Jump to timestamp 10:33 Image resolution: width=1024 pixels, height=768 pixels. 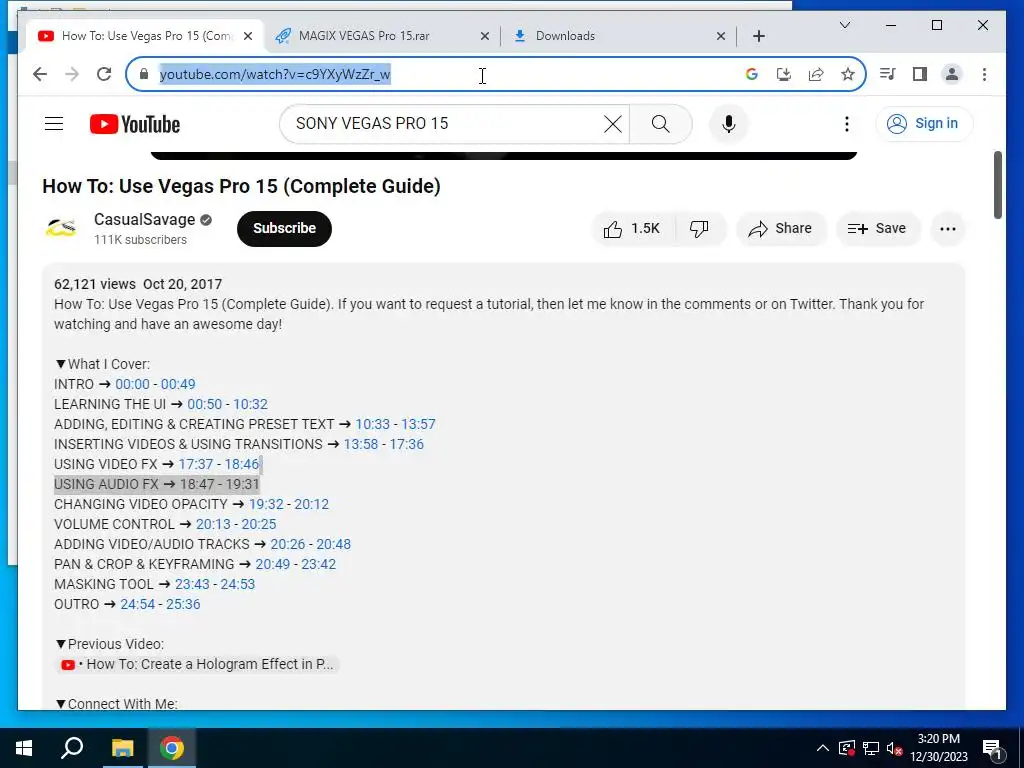click(x=372, y=424)
